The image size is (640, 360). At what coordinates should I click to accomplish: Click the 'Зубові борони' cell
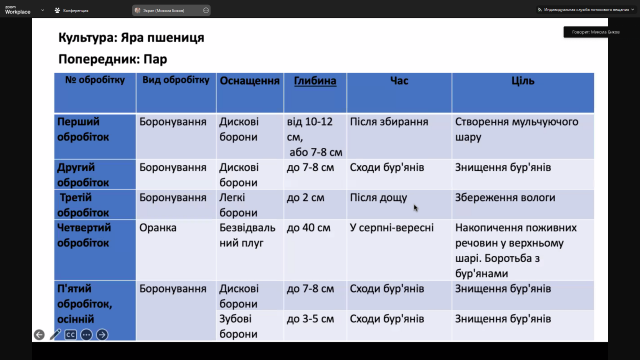click(x=250, y=326)
